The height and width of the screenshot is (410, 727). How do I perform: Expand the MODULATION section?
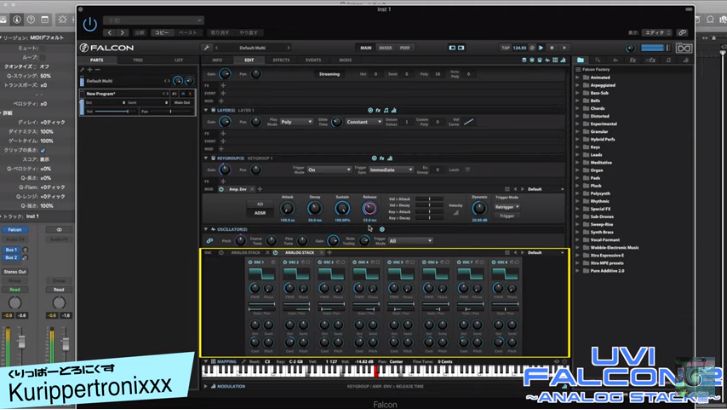click(x=206, y=386)
